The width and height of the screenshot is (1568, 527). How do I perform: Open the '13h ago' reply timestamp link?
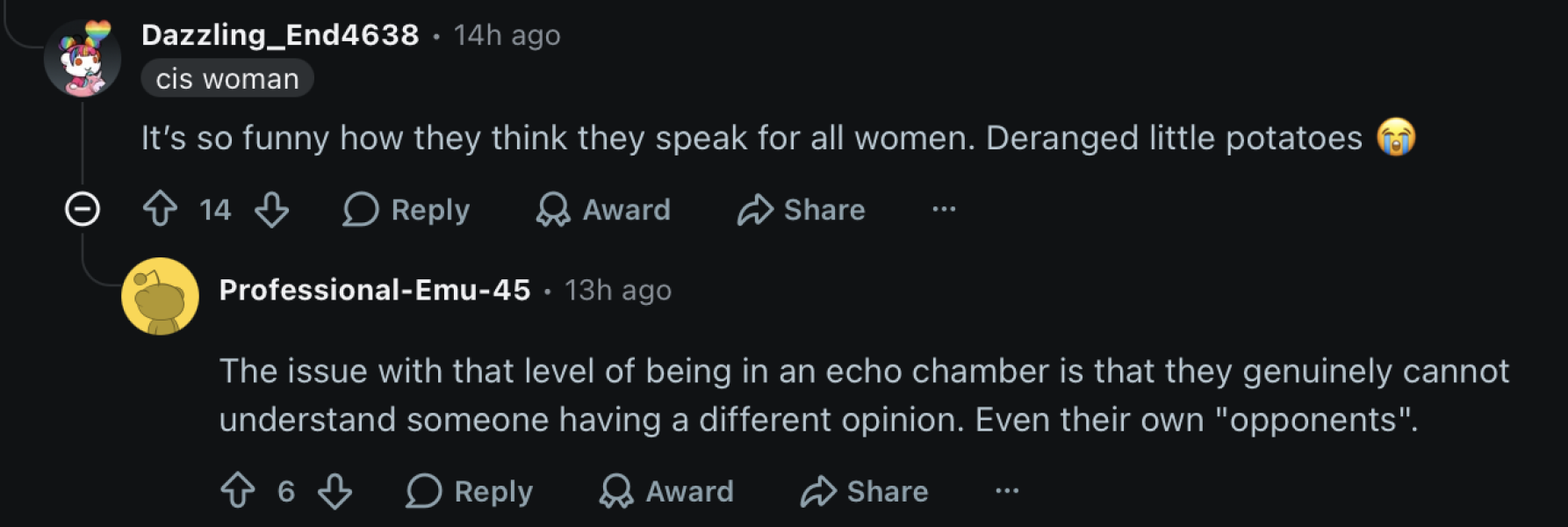(618, 290)
